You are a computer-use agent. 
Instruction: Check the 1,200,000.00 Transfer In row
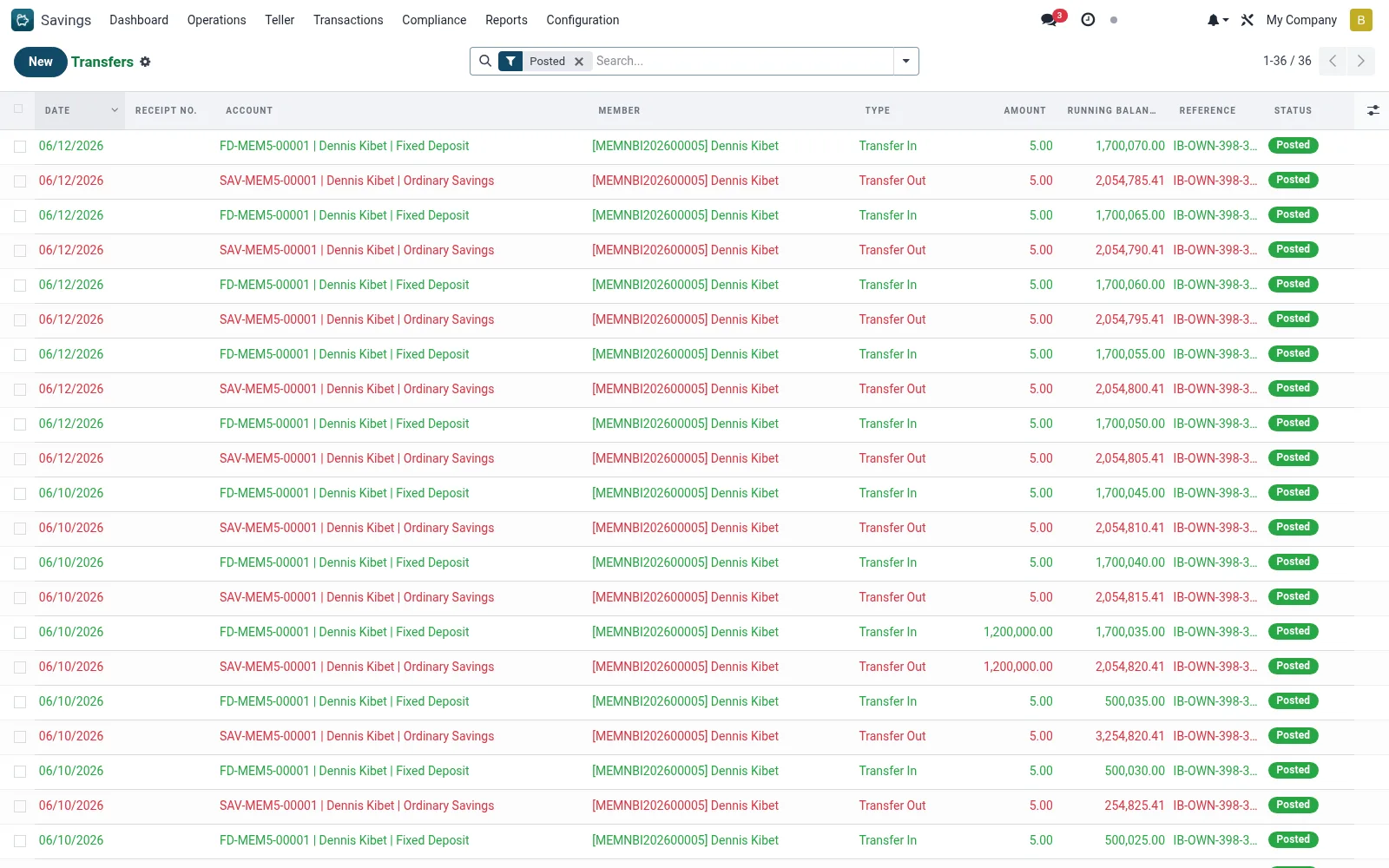pyautogui.click(x=20, y=633)
